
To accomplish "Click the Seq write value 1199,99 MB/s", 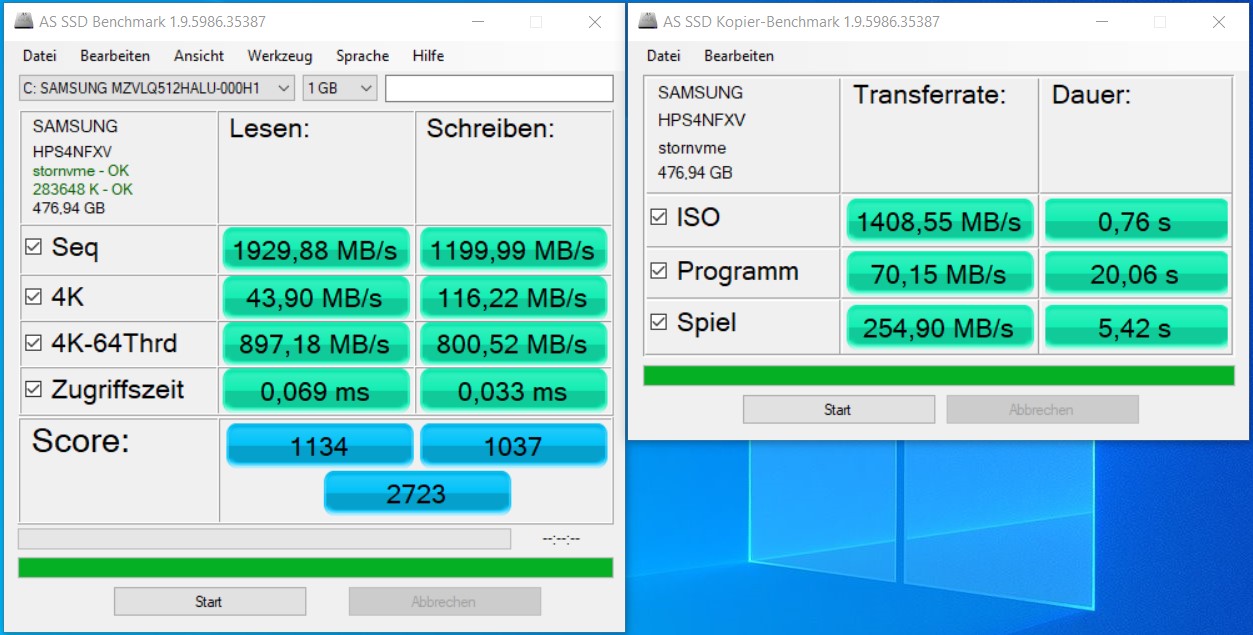I will (512, 250).
